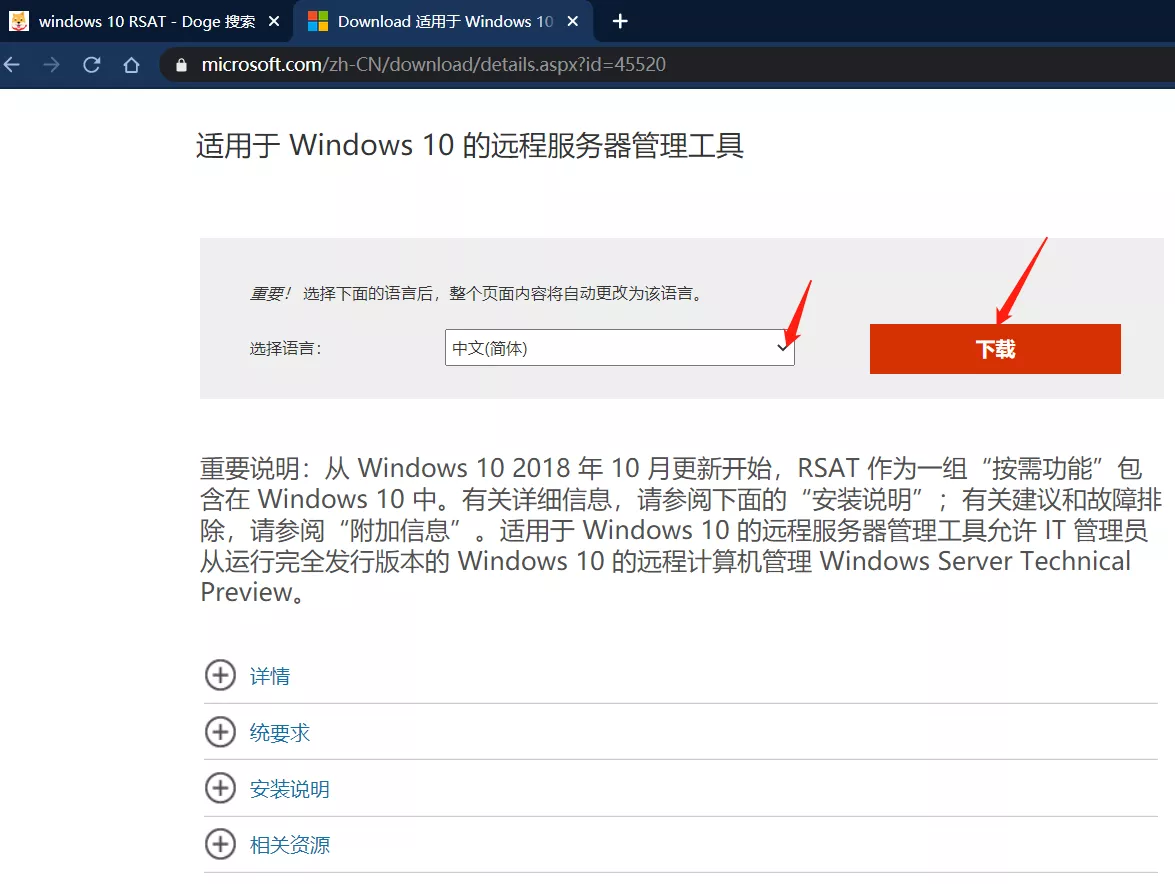Open the 详情 link
The height and width of the screenshot is (884, 1175).
click(269, 677)
